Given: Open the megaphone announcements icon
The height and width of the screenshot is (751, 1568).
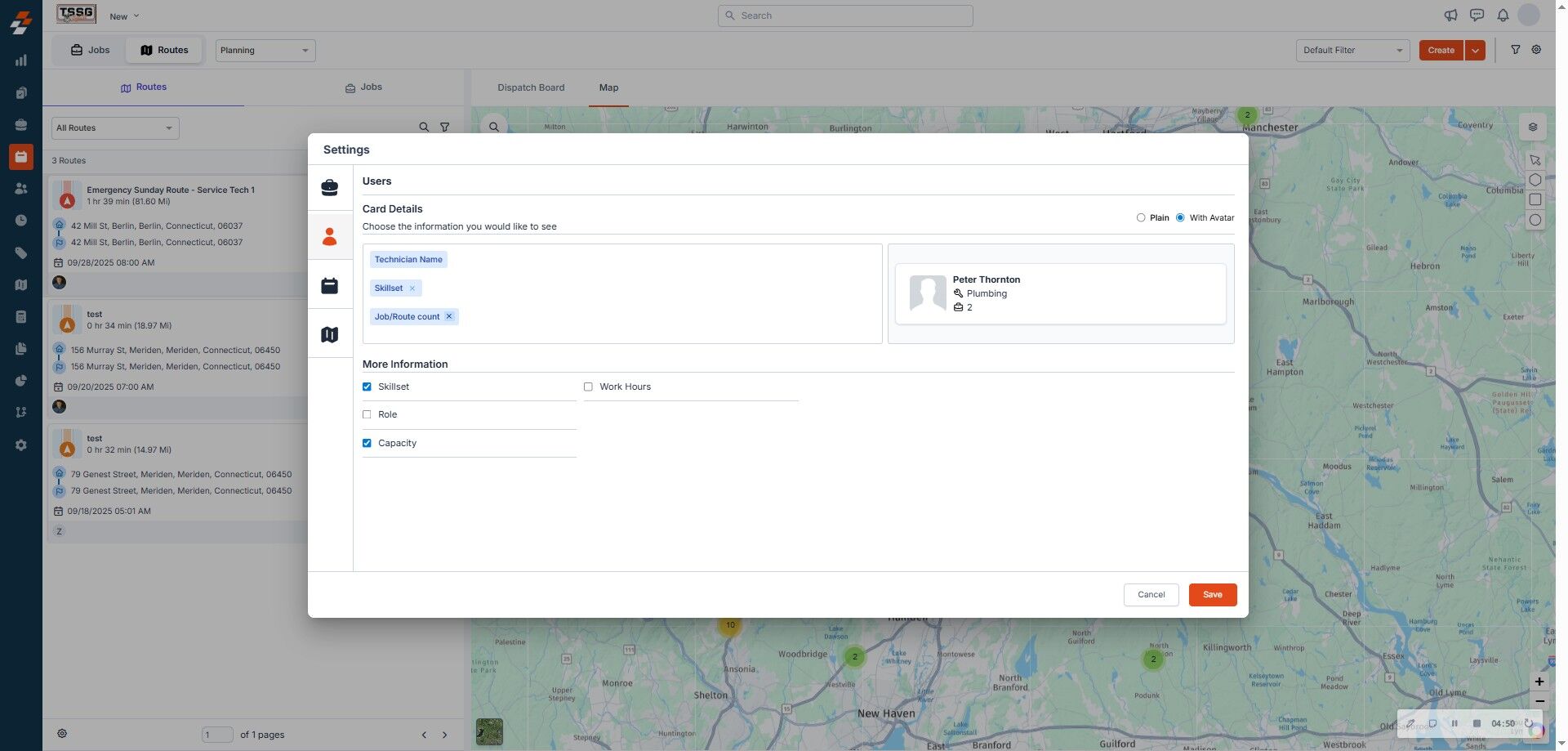Looking at the screenshot, I should pos(1450,16).
